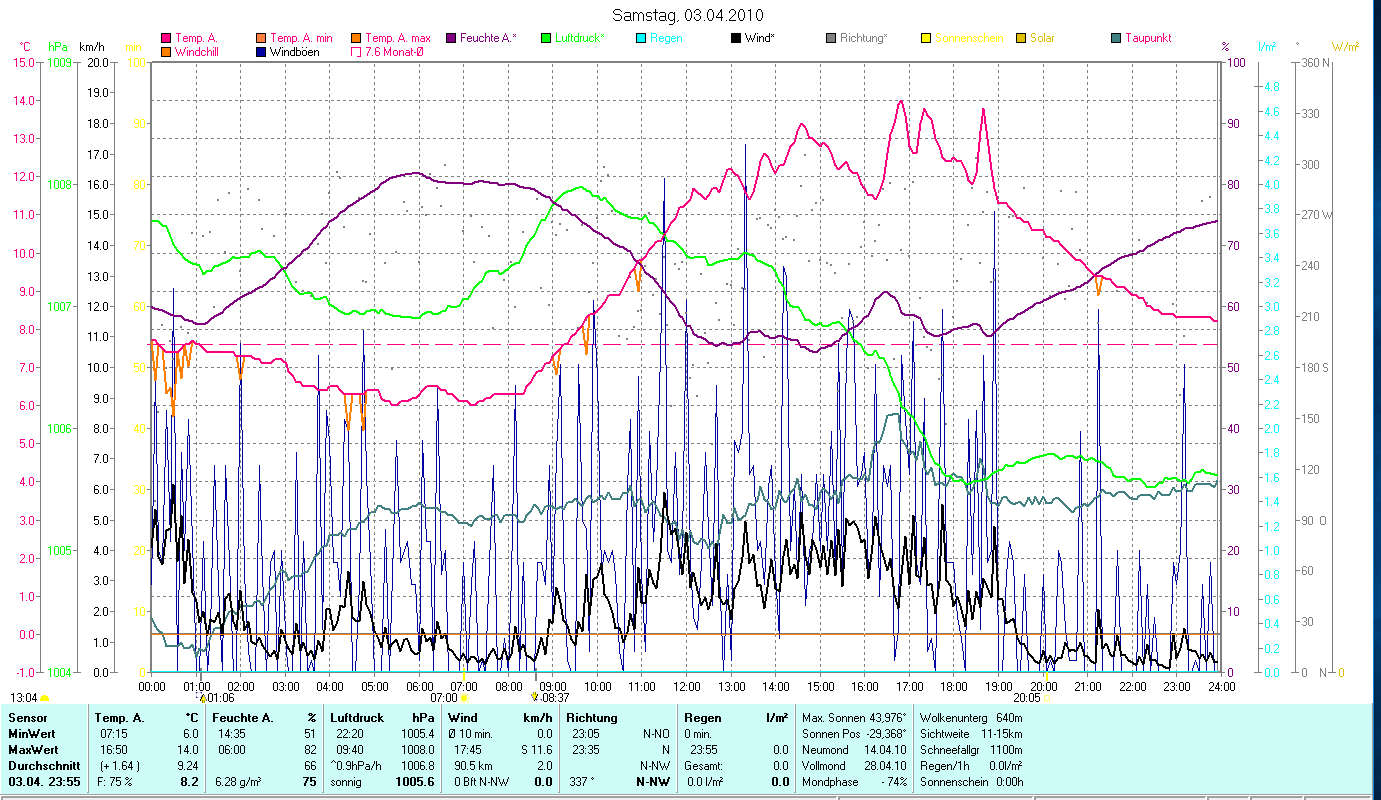Click the orange Windchill legend square

(166, 51)
